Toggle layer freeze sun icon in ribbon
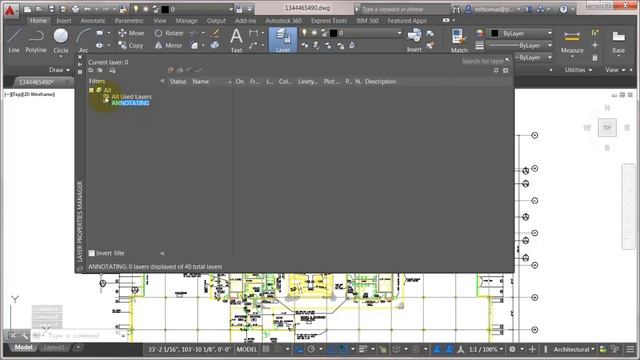The image size is (640, 360). point(314,33)
